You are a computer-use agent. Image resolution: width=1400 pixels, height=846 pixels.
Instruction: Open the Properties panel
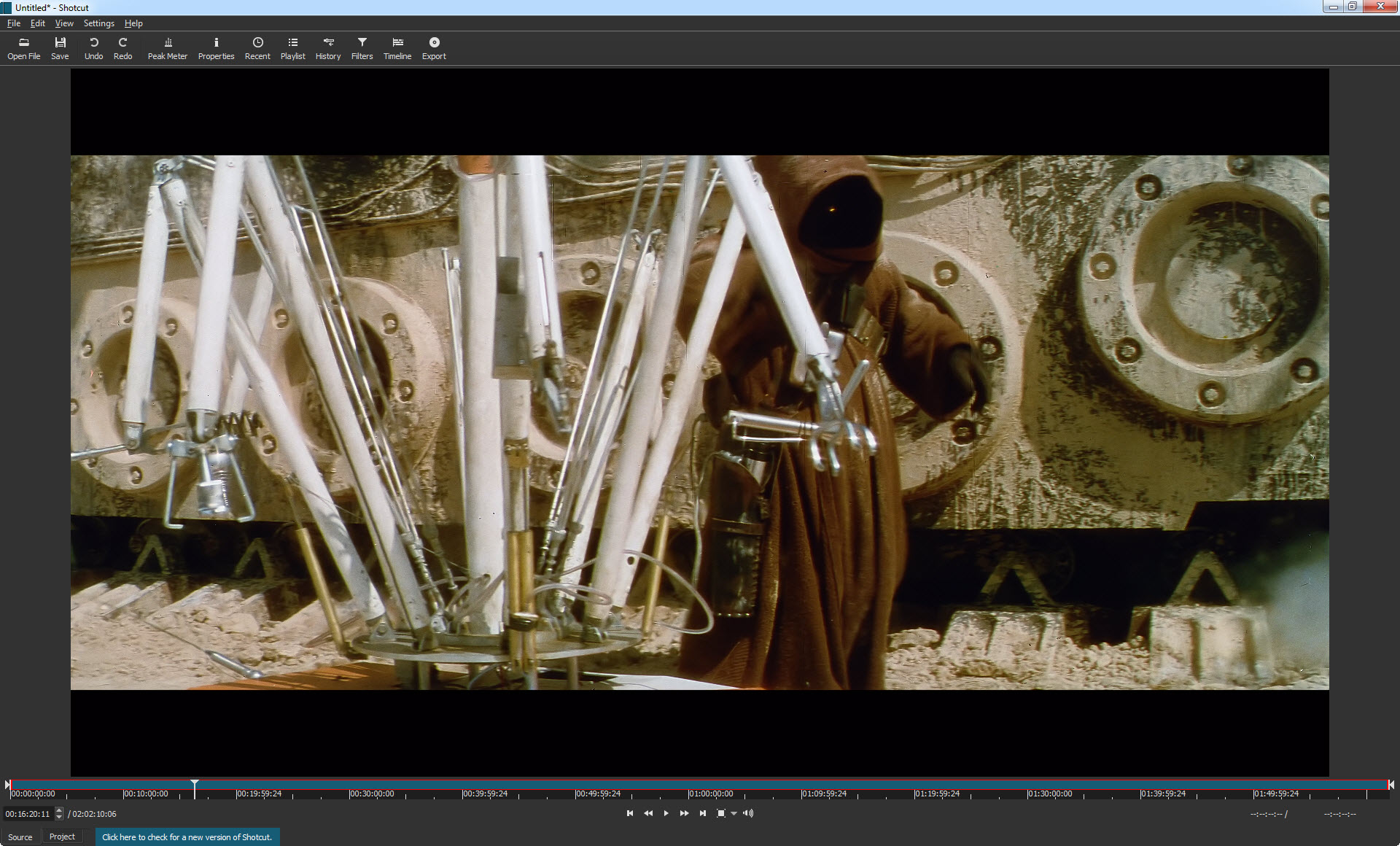click(216, 48)
